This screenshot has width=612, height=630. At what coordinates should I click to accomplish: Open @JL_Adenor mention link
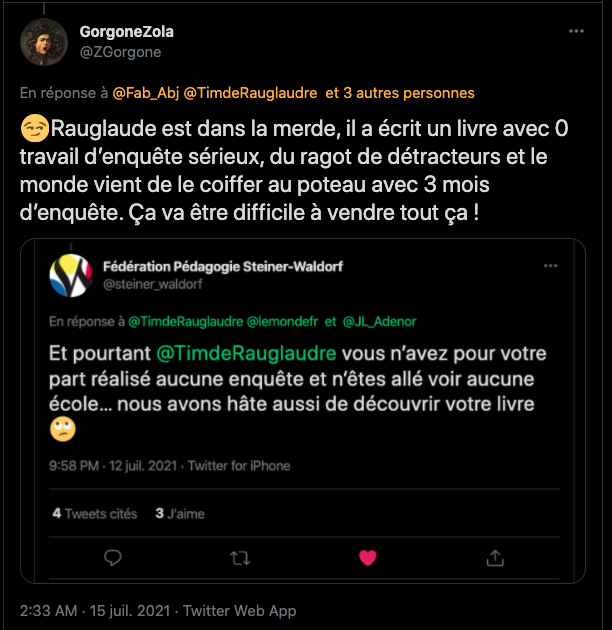click(380, 322)
